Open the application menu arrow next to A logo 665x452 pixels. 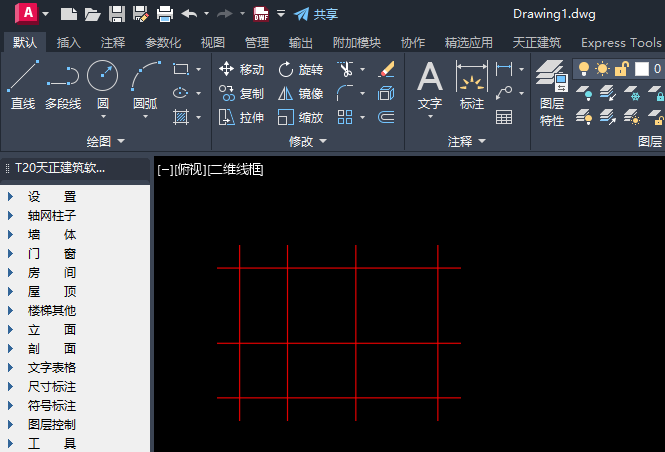pos(45,14)
